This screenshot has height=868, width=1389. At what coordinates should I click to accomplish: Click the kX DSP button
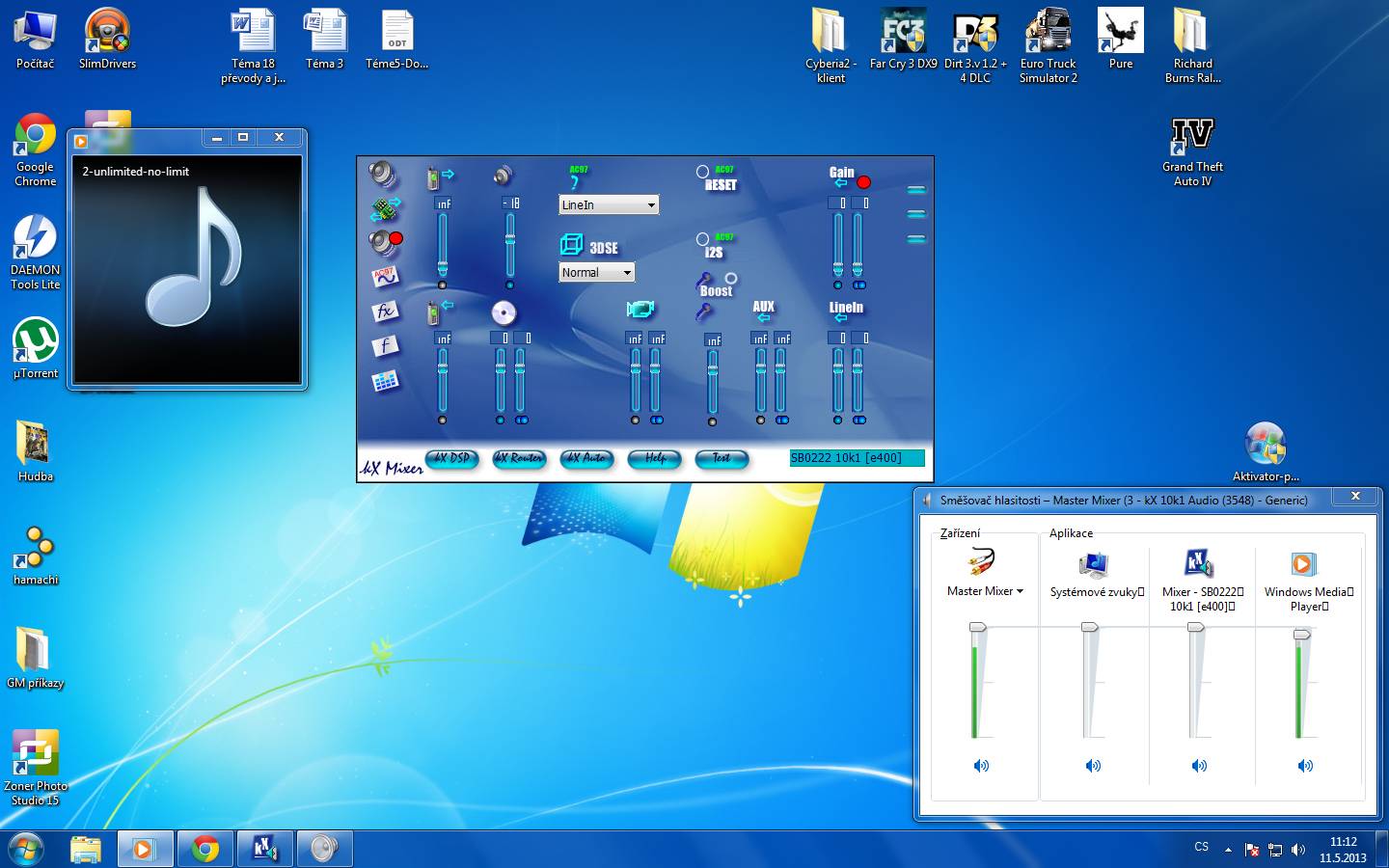click(452, 458)
